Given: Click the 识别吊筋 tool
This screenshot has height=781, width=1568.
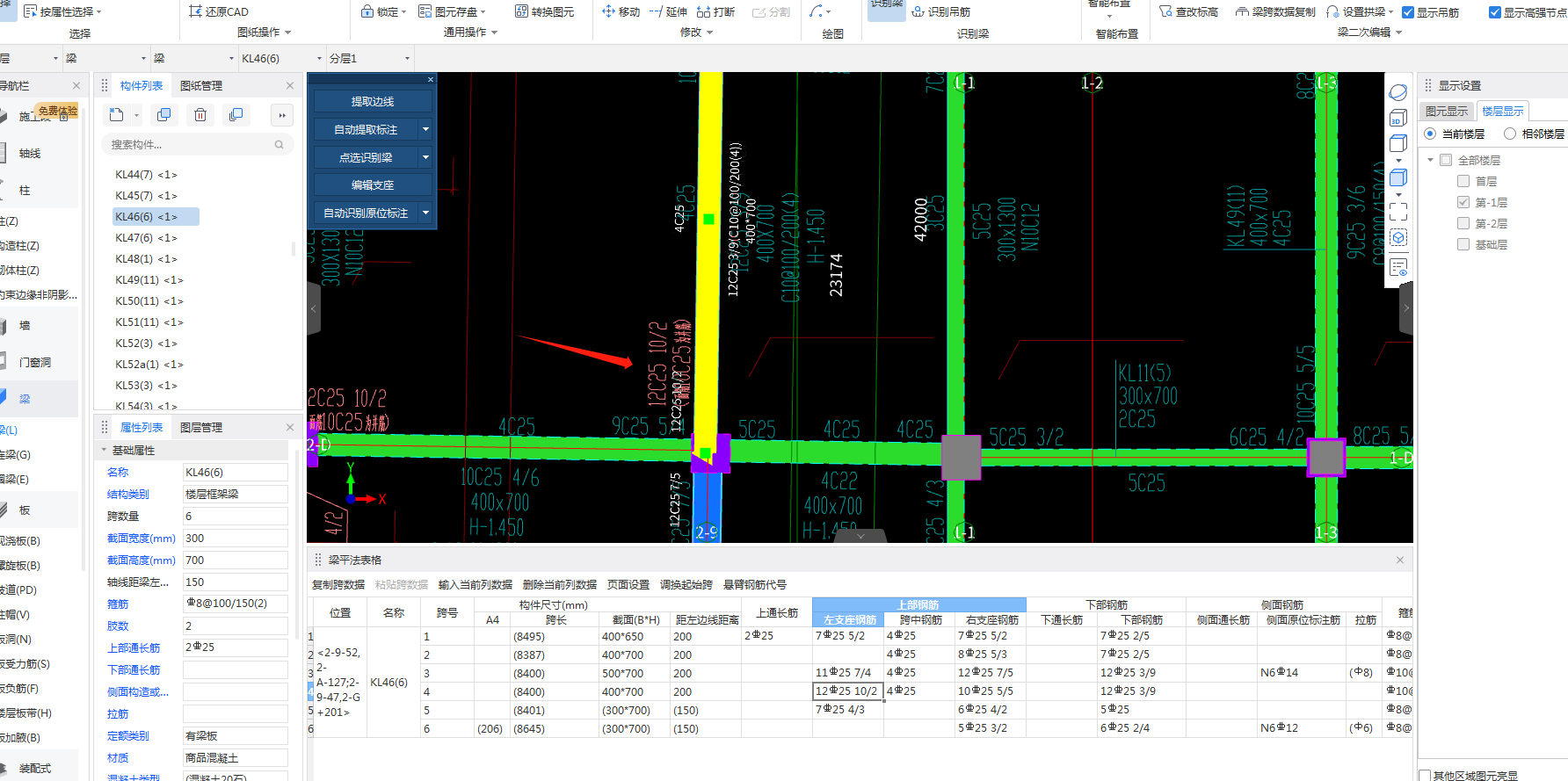Looking at the screenshot, I should (x=941, y=11).
